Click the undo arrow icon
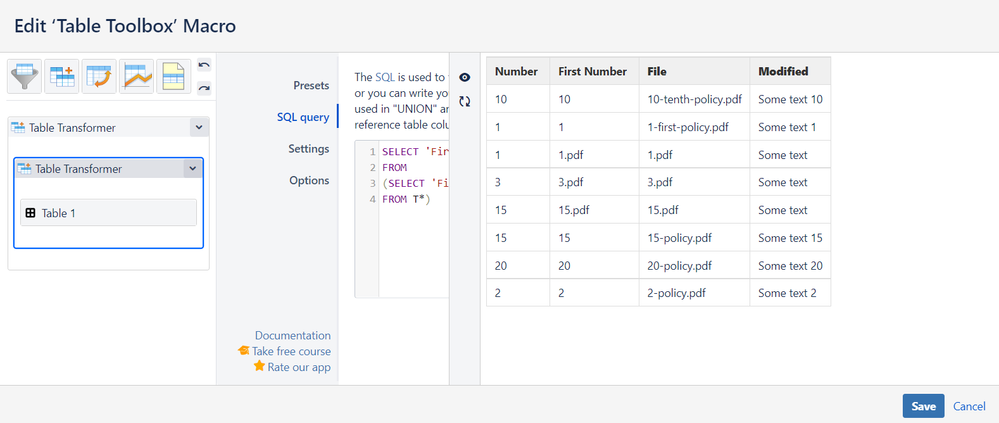 [204, 66]
